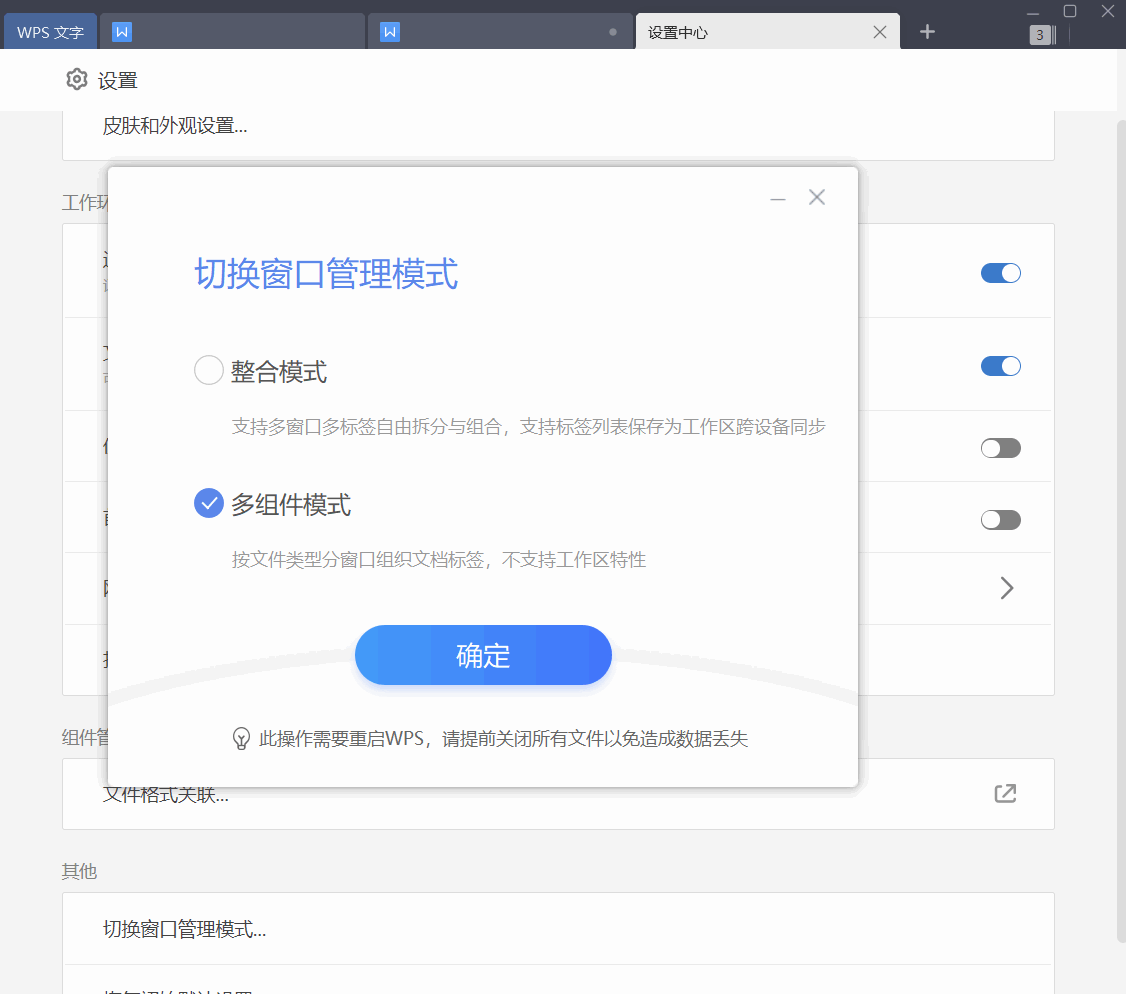This screenshot has height=994, width=1126.
Task: Click the settings gear icon beside 设置
Action: pos(77,80)
